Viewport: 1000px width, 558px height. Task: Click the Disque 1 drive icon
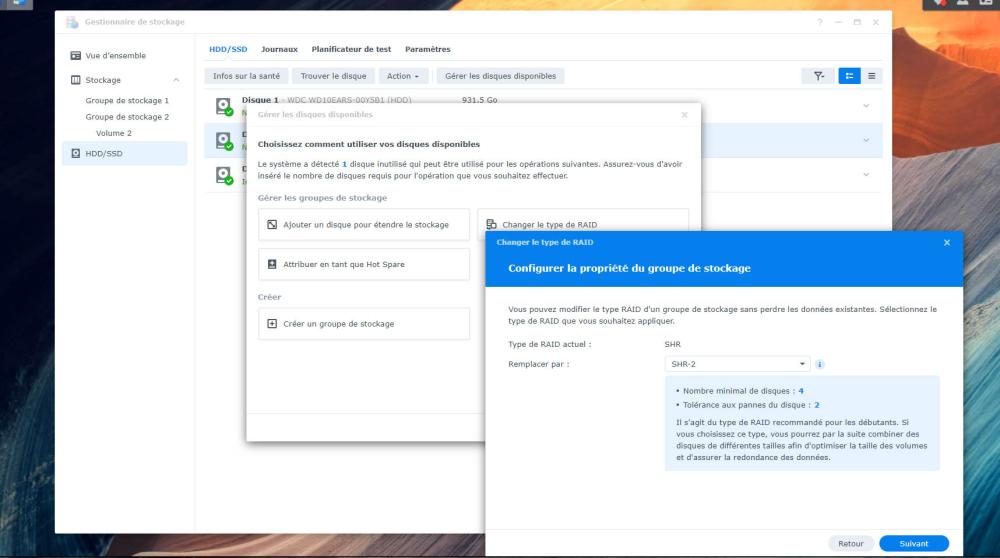[x=224, y=106]
